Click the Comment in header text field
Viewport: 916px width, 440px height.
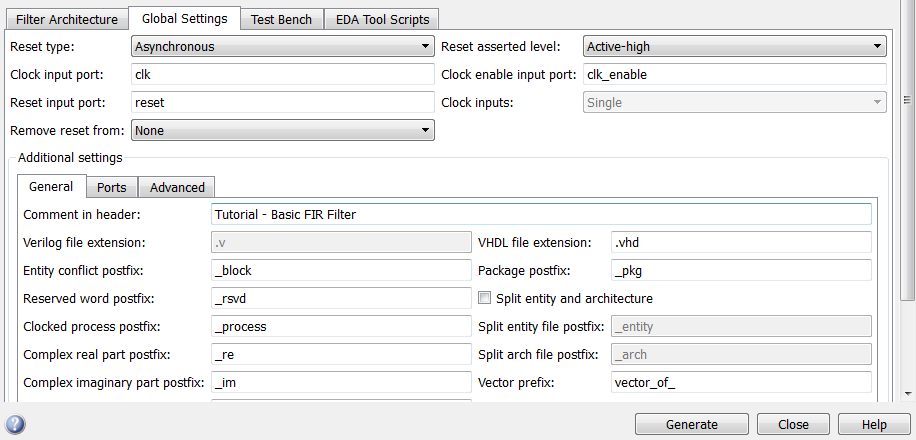pos(541,214)
